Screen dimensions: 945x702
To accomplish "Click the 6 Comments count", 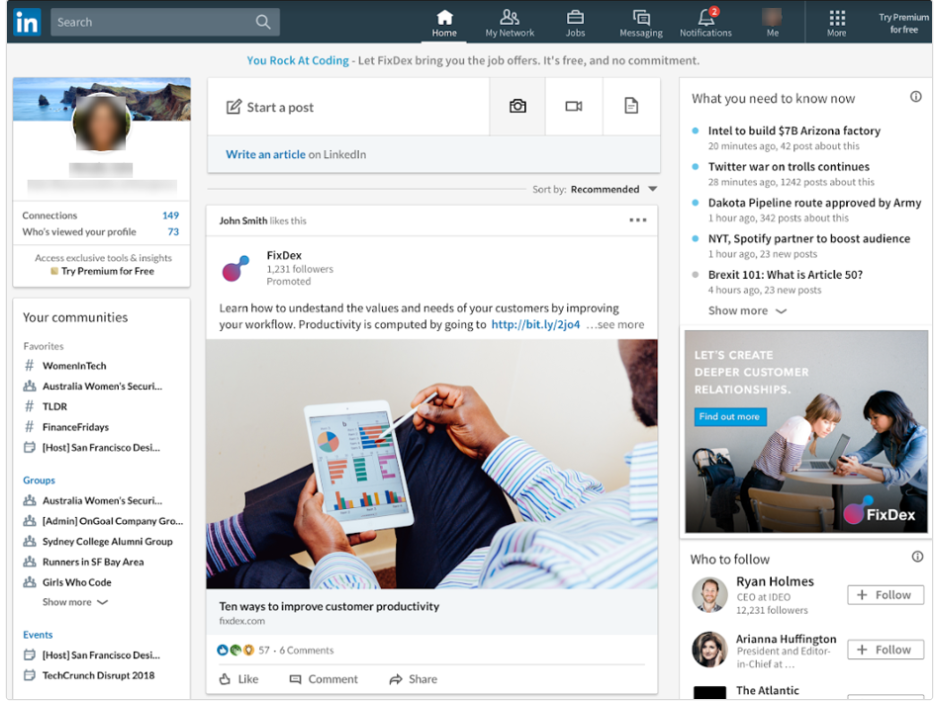I will pyautogui.click(x=306, y=650).
